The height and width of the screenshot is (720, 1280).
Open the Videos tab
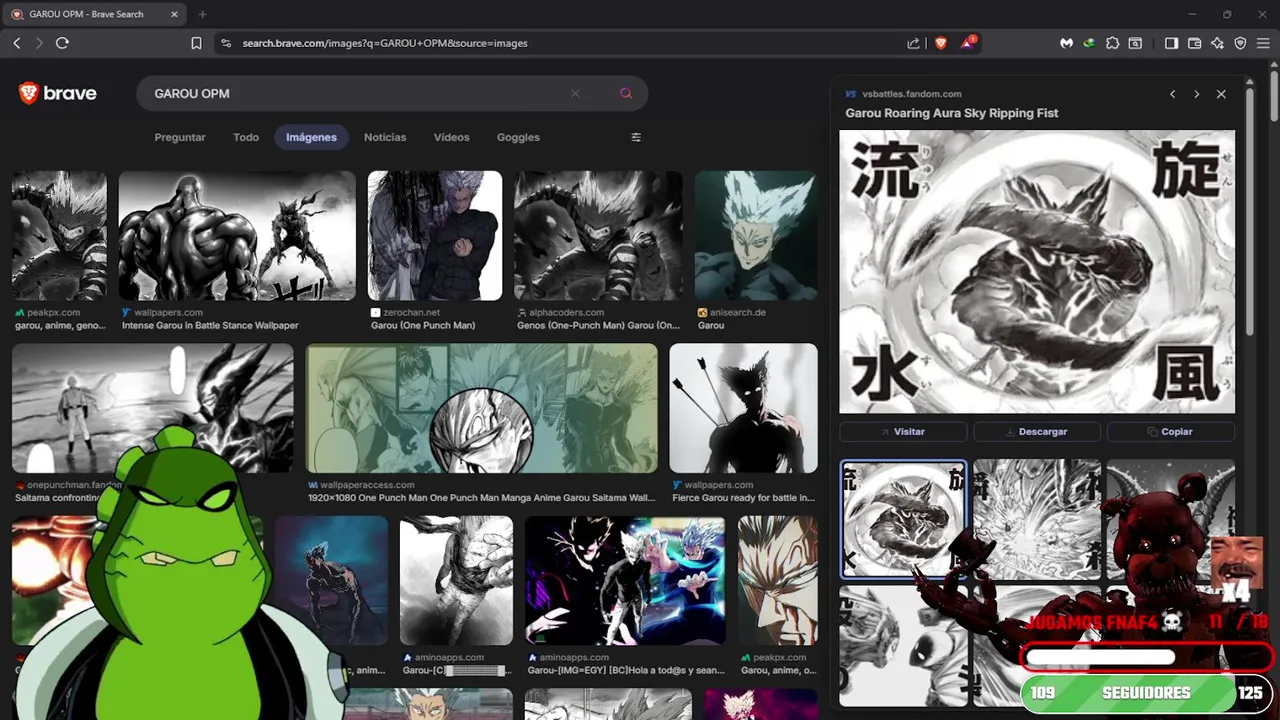point(452,137)
